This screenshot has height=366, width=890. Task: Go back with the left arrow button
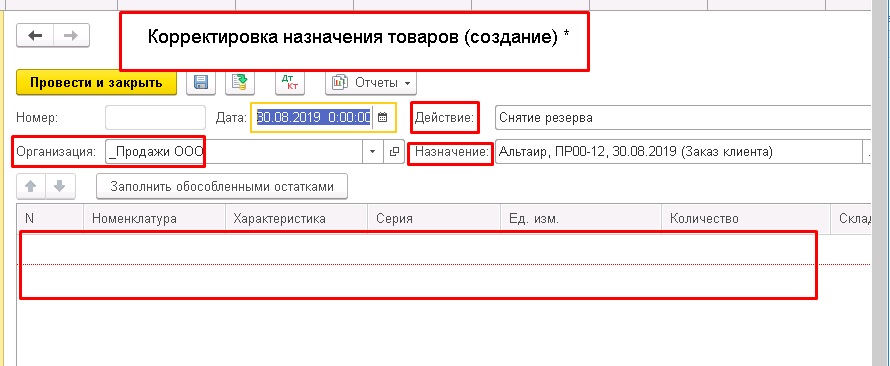click(x=35, y=36)
